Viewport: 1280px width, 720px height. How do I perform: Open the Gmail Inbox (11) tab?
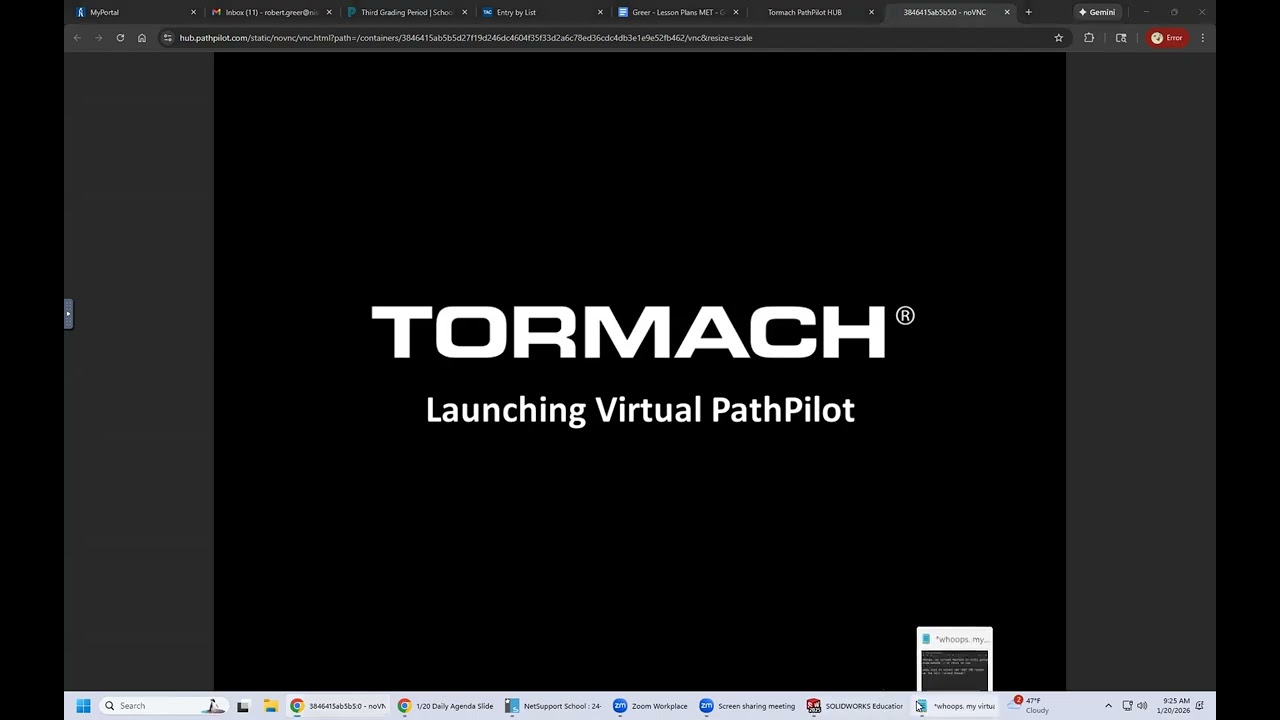(271, 12)
